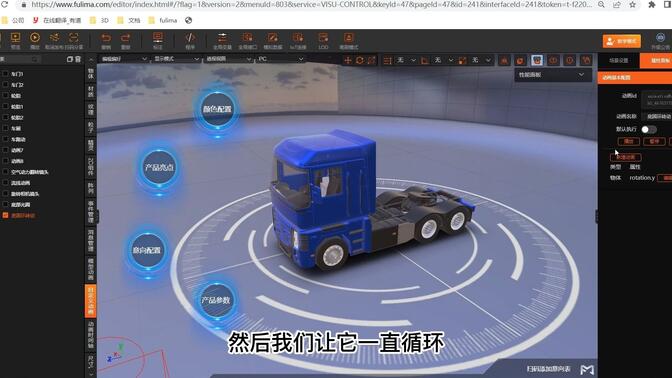The image size is (672, 378).
Task: Open the fulima bookmark folder
Action: click(x=163, y=20)
